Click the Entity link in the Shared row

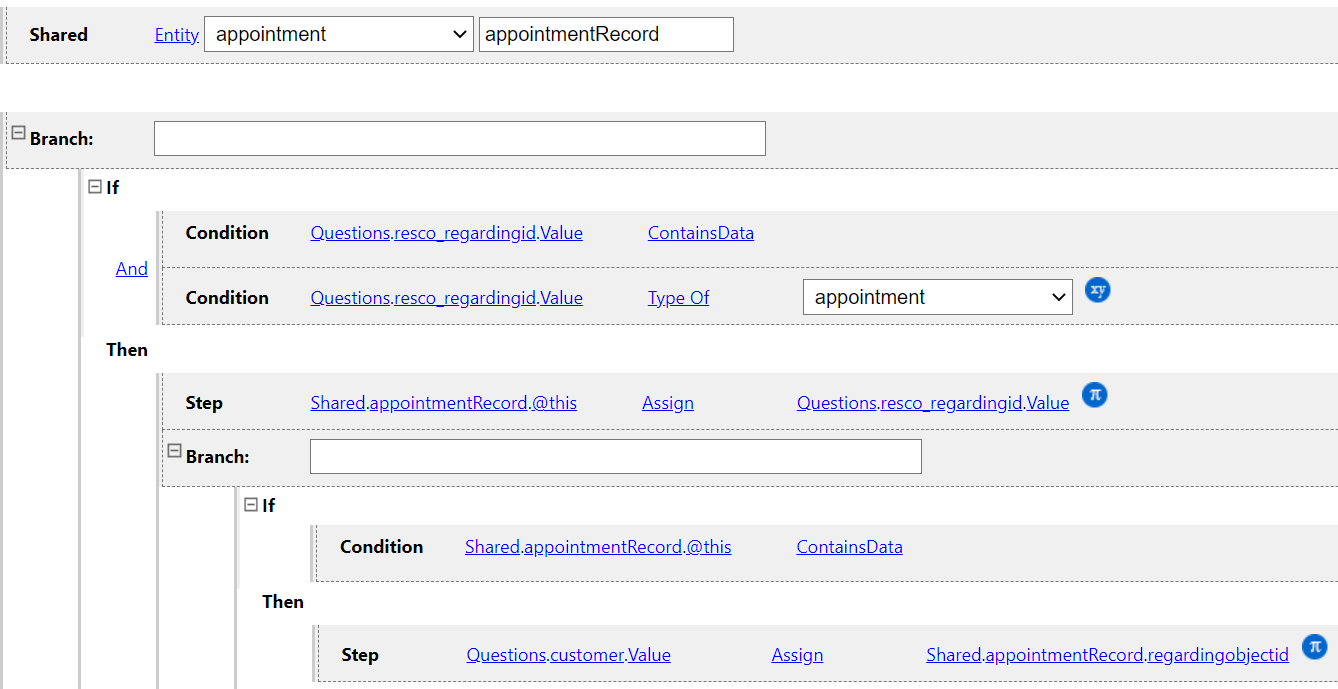176,35
